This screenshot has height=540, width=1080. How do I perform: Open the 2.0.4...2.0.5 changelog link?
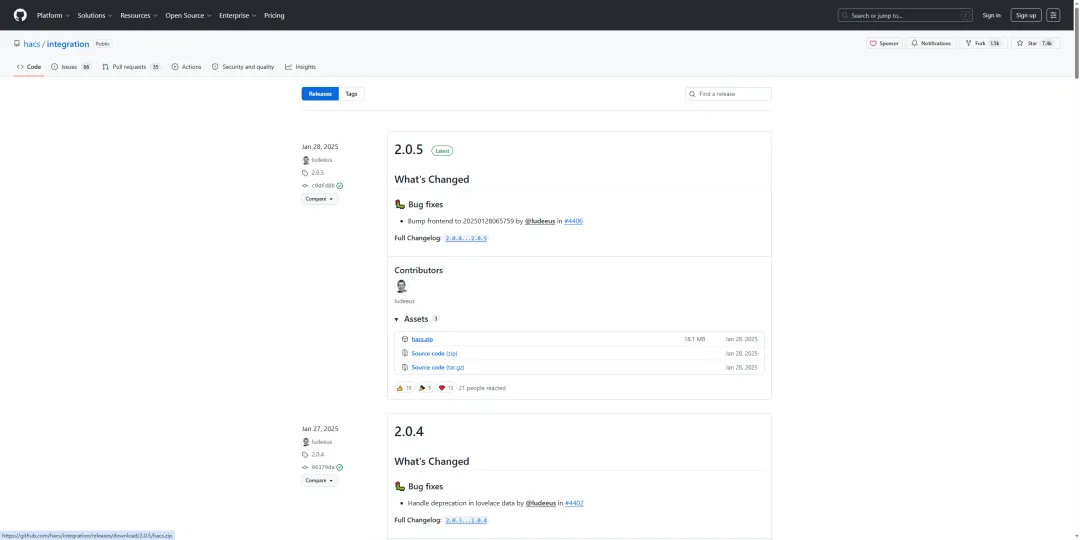pos(466,238)
